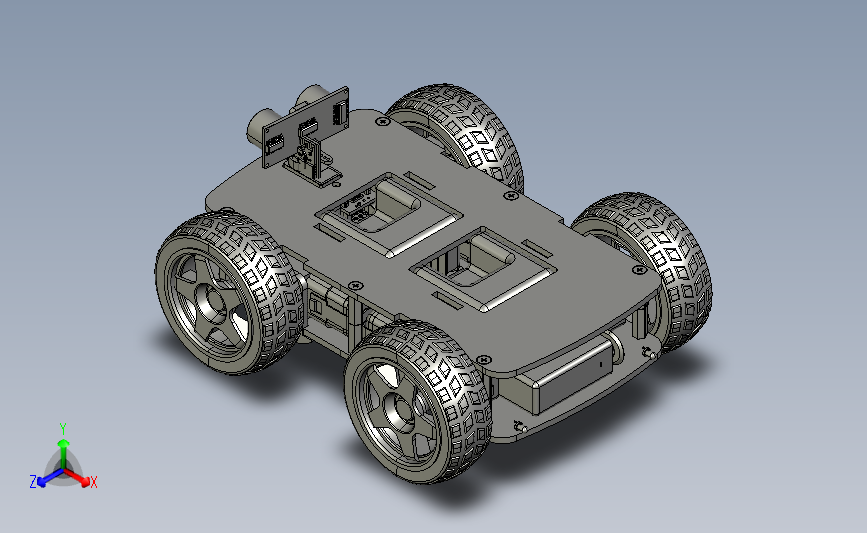Viewport: 867px width, 533px height.
Task: Select the rectangular cutout nearest the rear end
Action: 483,269
